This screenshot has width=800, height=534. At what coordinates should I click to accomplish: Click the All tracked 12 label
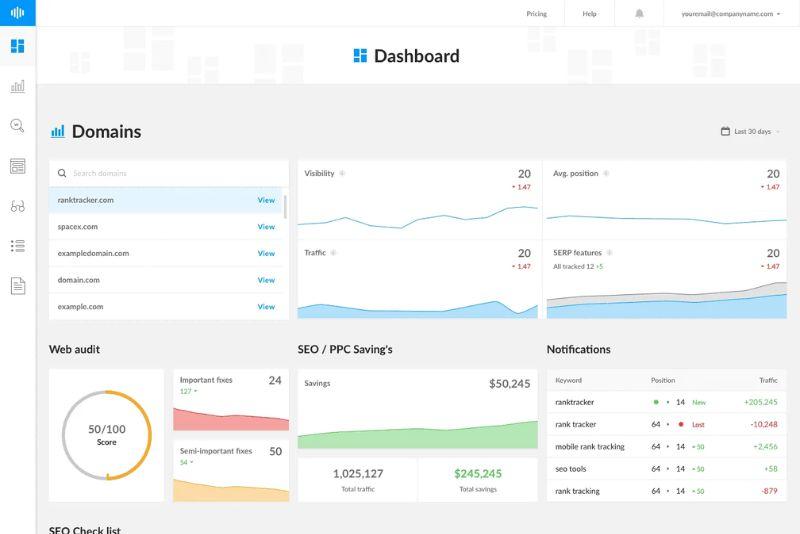click(x=573, y=266)
